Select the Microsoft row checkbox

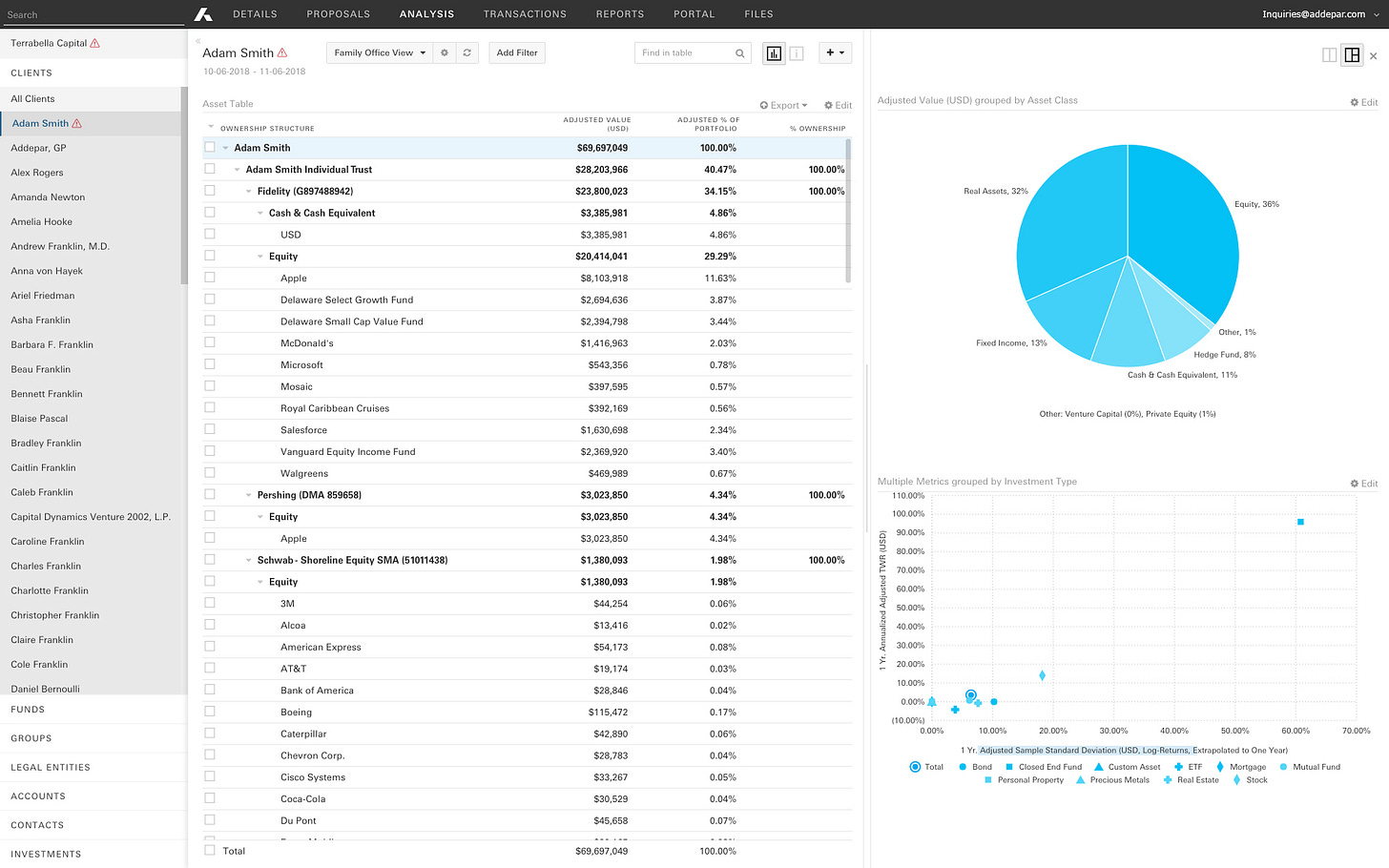pos(210,364)
